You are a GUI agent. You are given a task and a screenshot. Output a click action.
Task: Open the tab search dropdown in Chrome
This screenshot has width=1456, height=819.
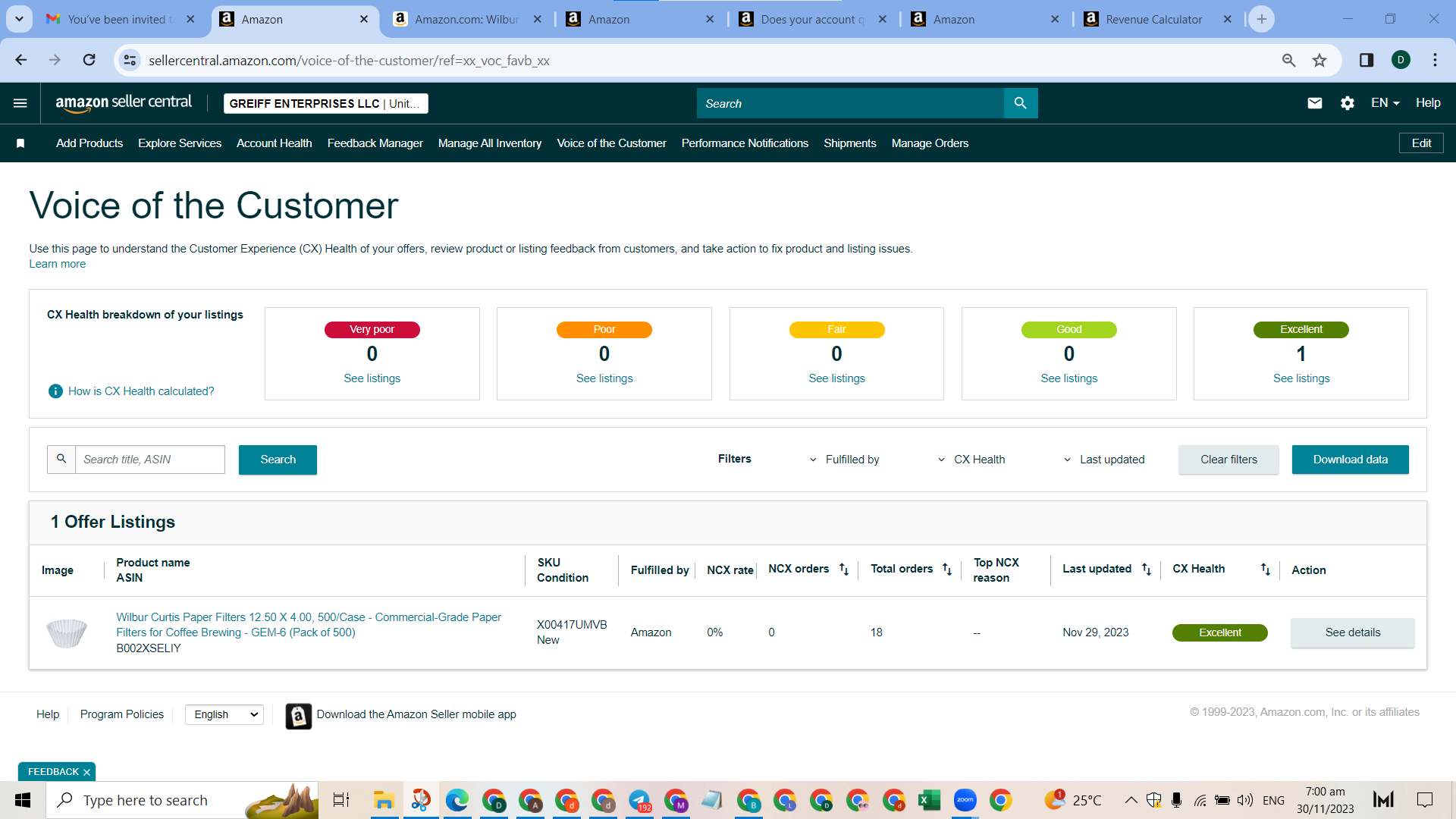tap(19, 19)
